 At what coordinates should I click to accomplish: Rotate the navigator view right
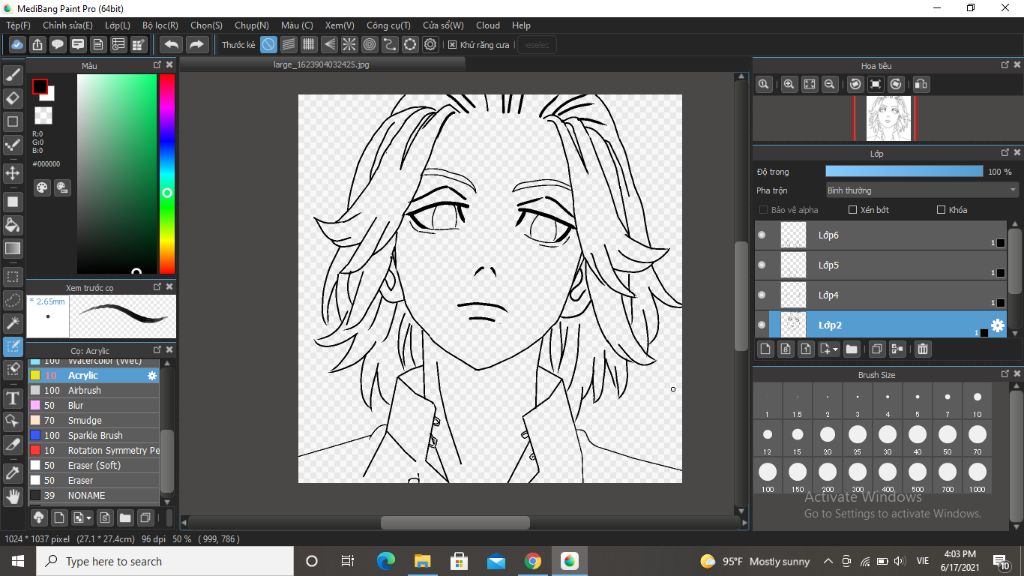point(896,84)
